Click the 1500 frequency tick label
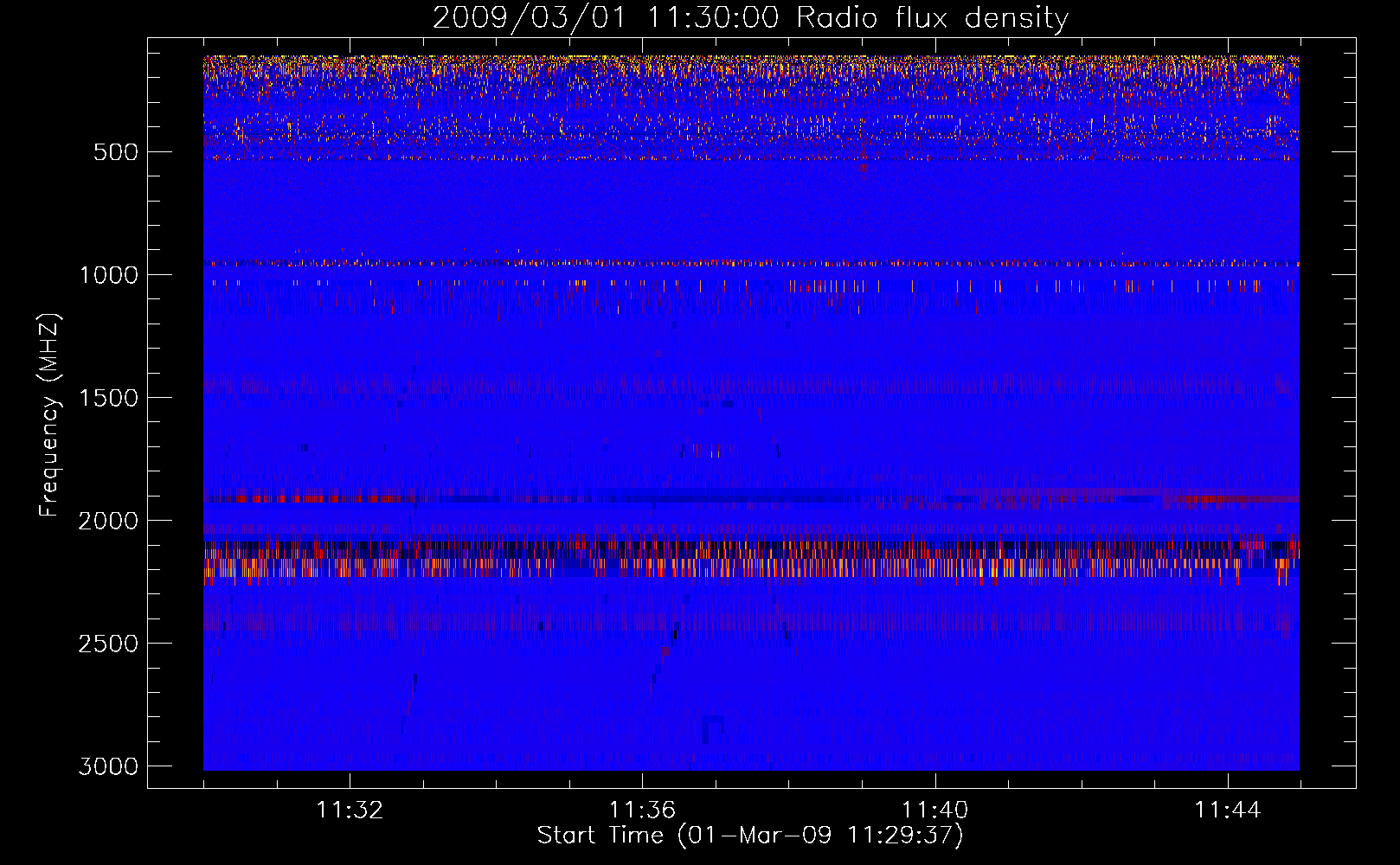This screenshot has width=1400, height=865. (x=108, y=398)
